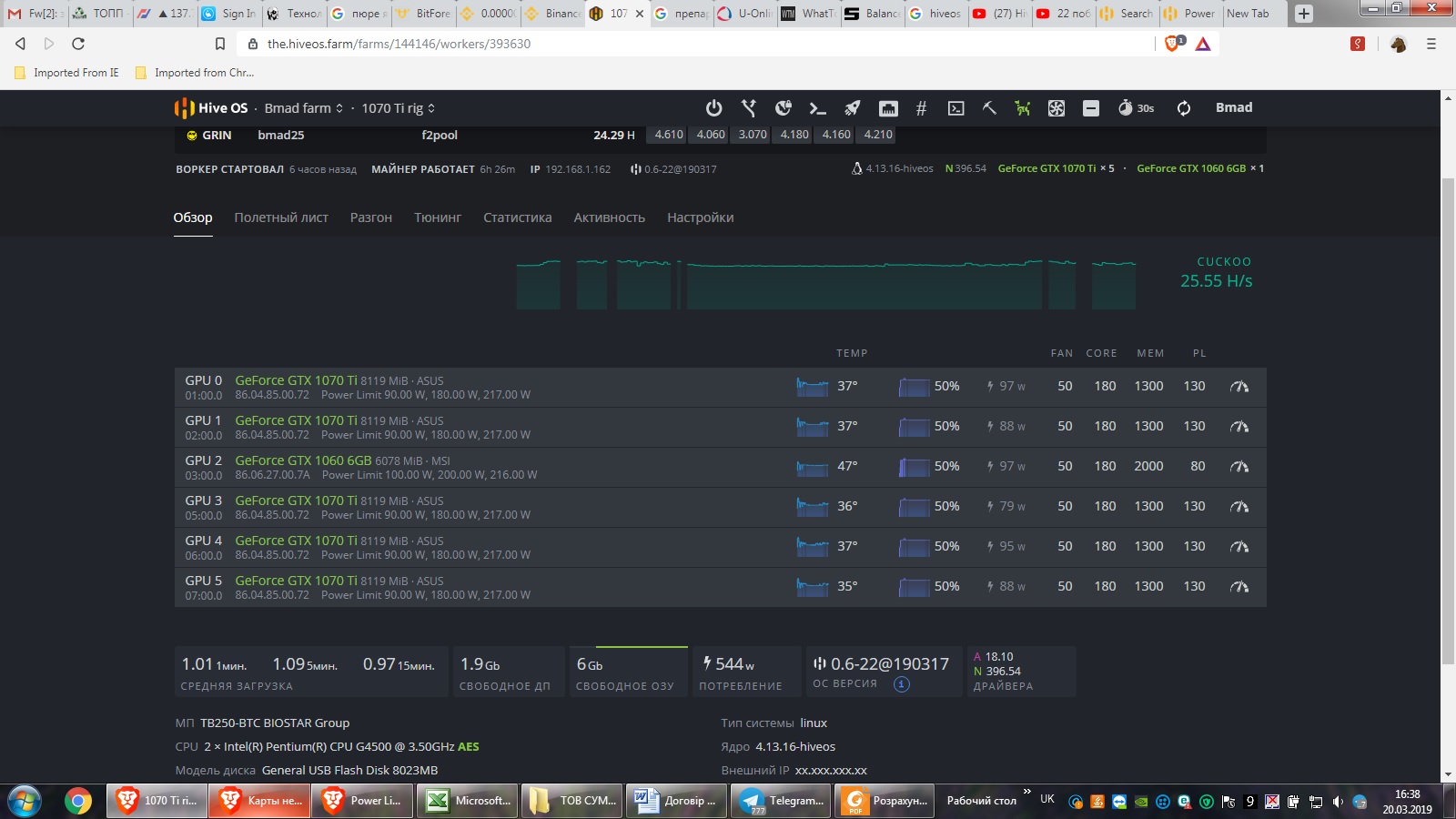Expand the Bmad farm selector
This screenshot has width=1456, height=819.
coord(304,108)
